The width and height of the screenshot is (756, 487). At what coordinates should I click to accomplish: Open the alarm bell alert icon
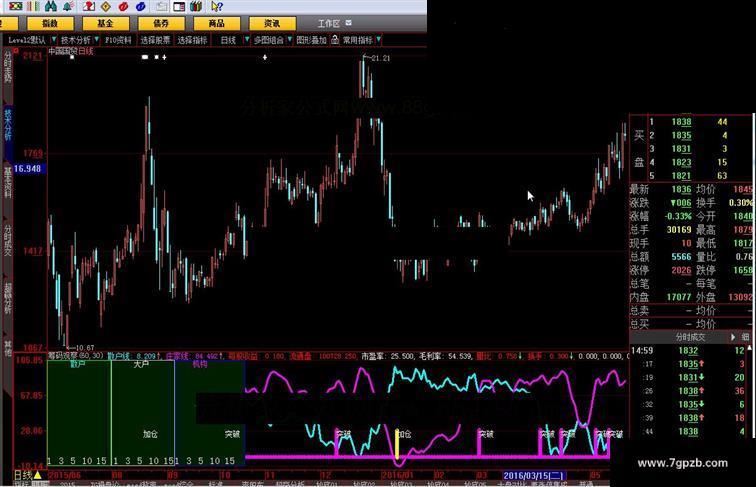pos(68,6)
